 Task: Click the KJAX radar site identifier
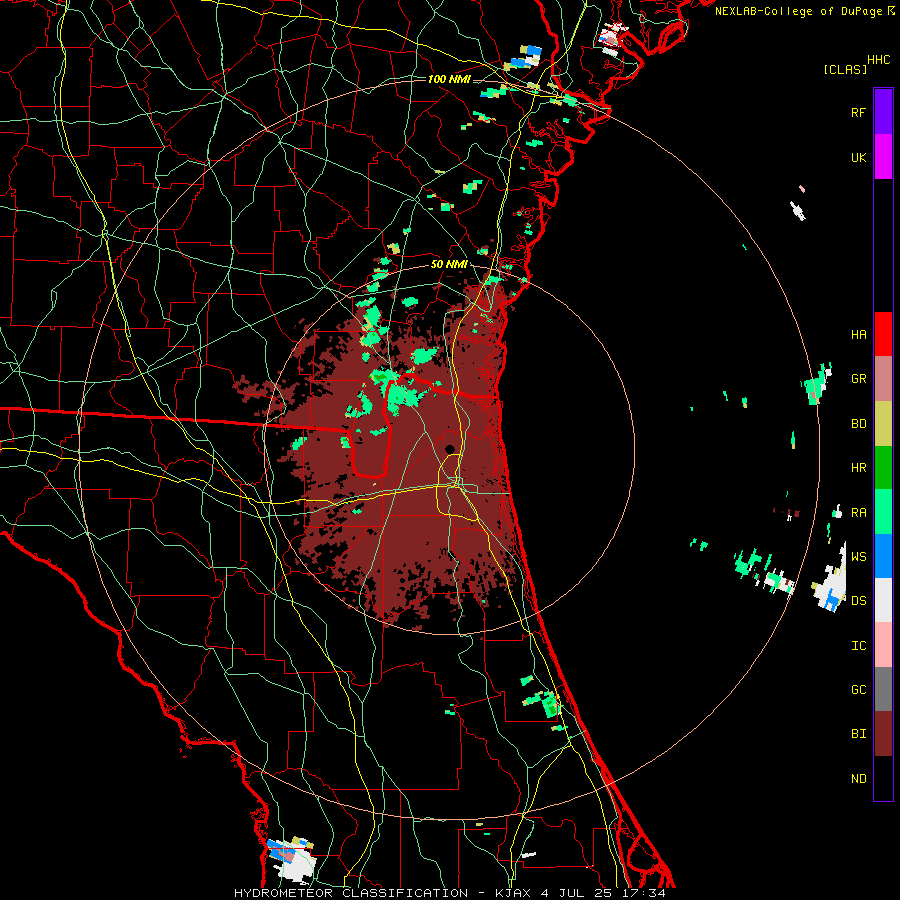513,893
